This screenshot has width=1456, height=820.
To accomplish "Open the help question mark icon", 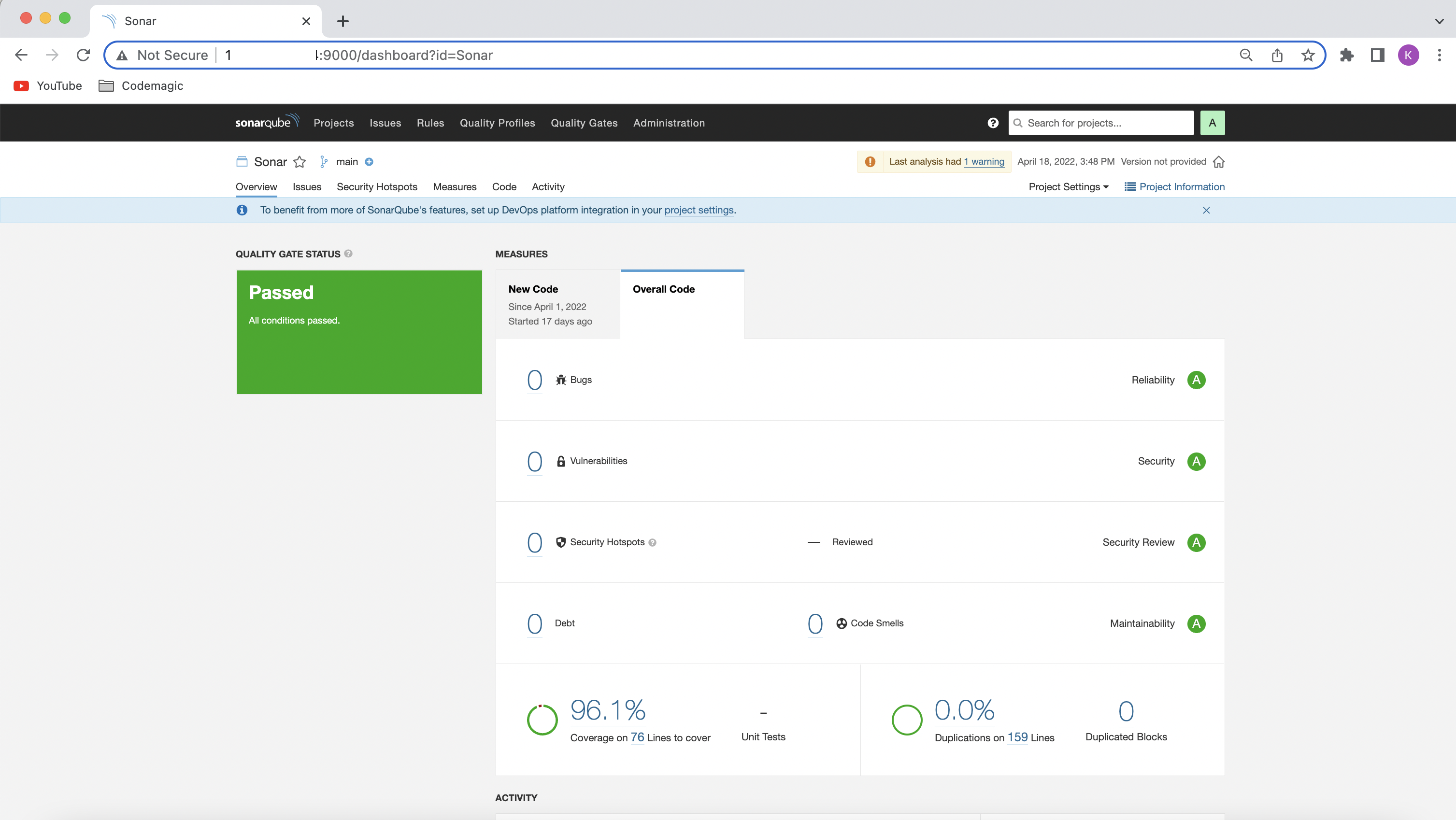I will [993, 123].
